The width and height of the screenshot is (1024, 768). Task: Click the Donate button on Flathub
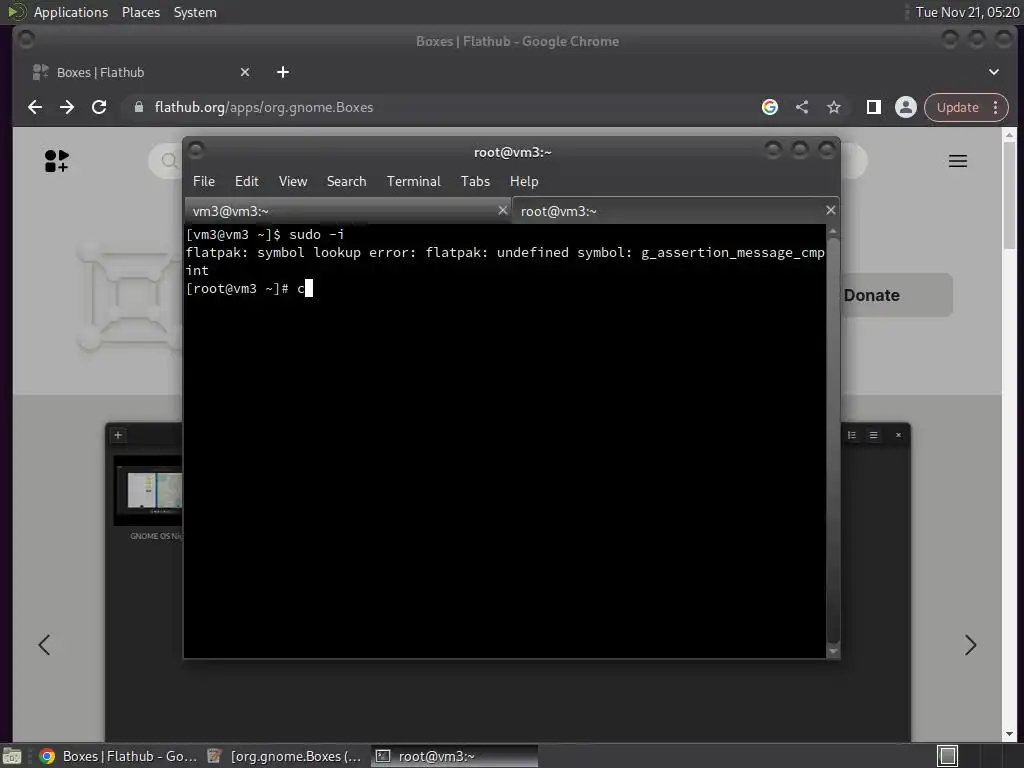pos(895,295)
